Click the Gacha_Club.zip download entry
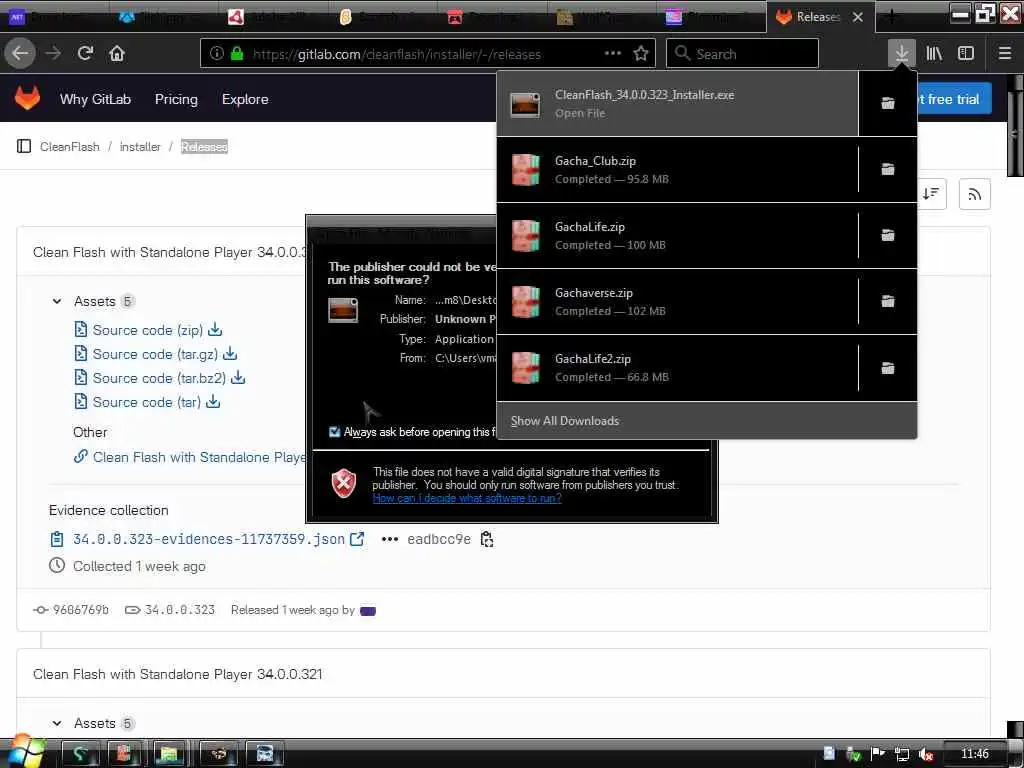 coord(677,169)
